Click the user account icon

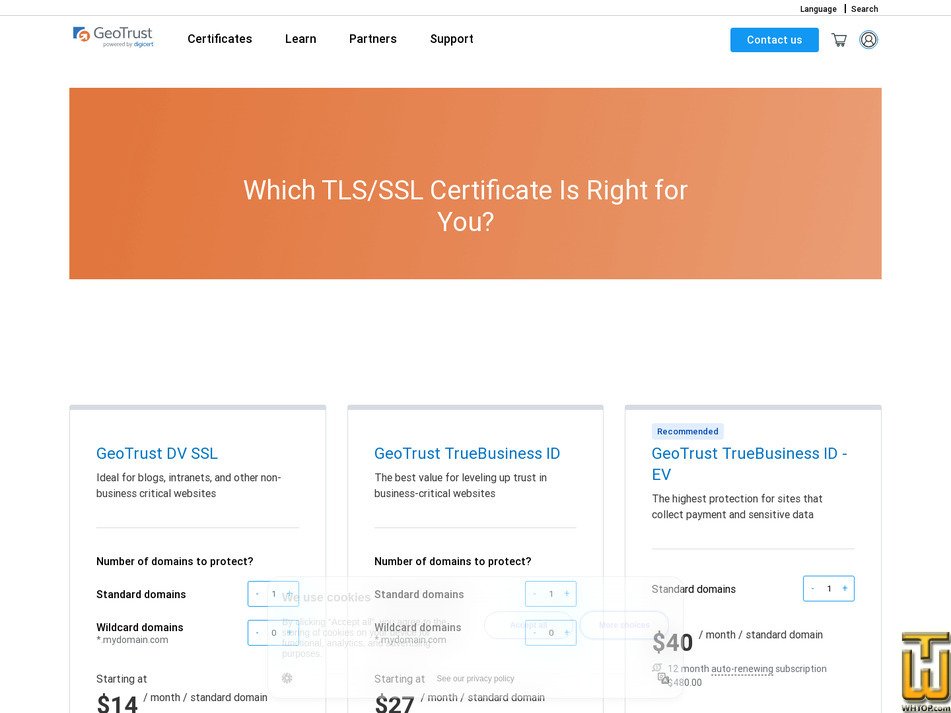click(868, 40)
